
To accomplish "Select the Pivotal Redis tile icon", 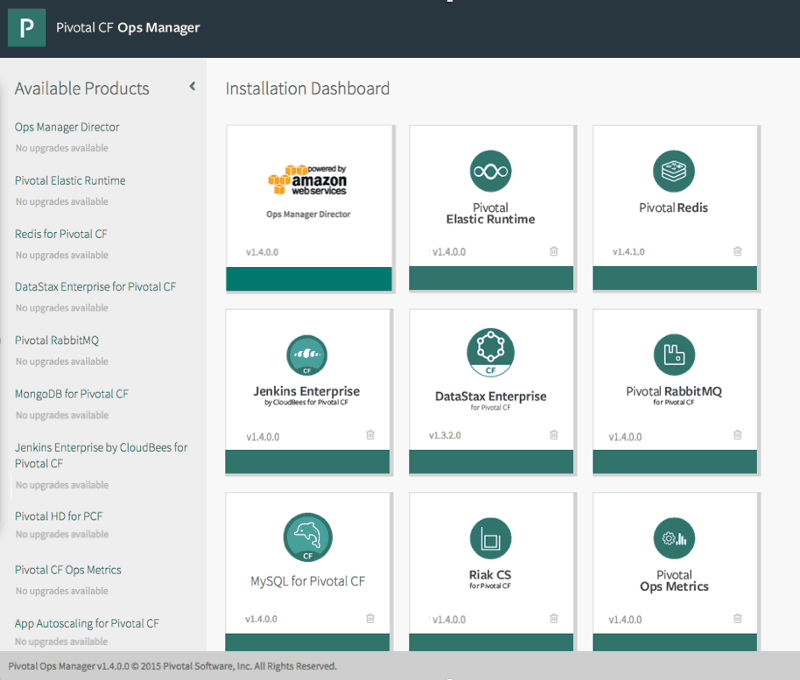I will pos(674,170).
